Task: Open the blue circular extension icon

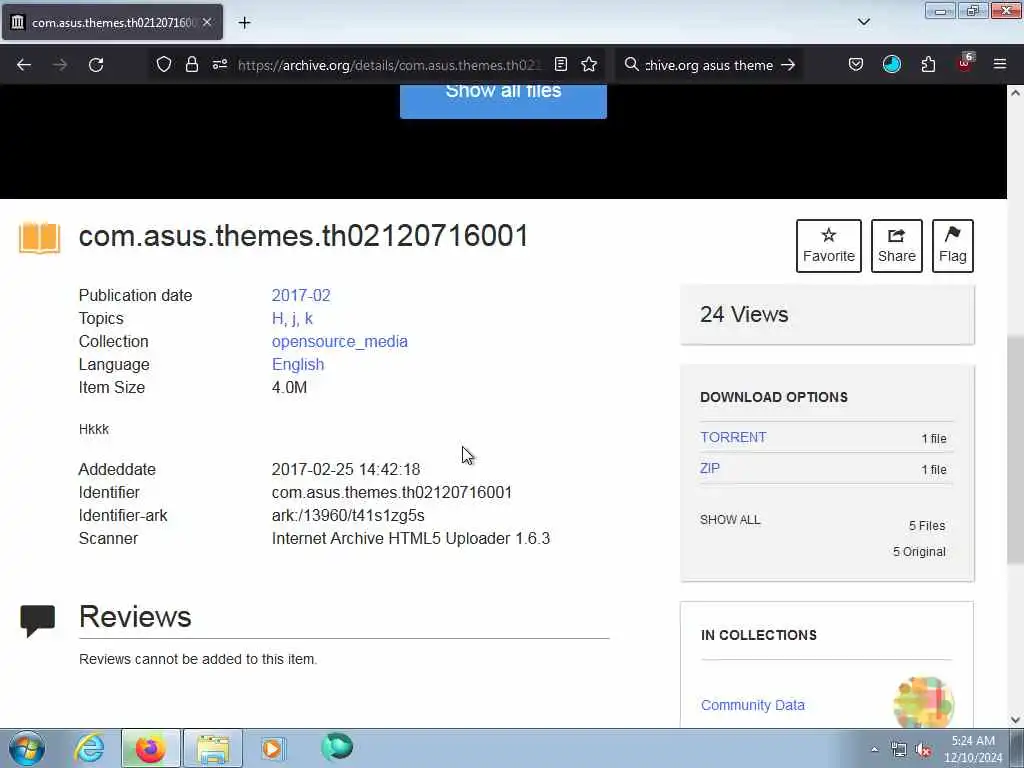Action: (891, 64)
